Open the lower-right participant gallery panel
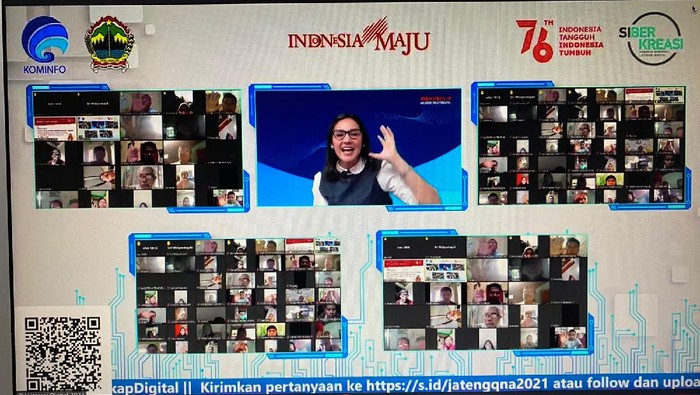This screenshot has height=395, width=700. pyautogui.click(x=485, y=292)
